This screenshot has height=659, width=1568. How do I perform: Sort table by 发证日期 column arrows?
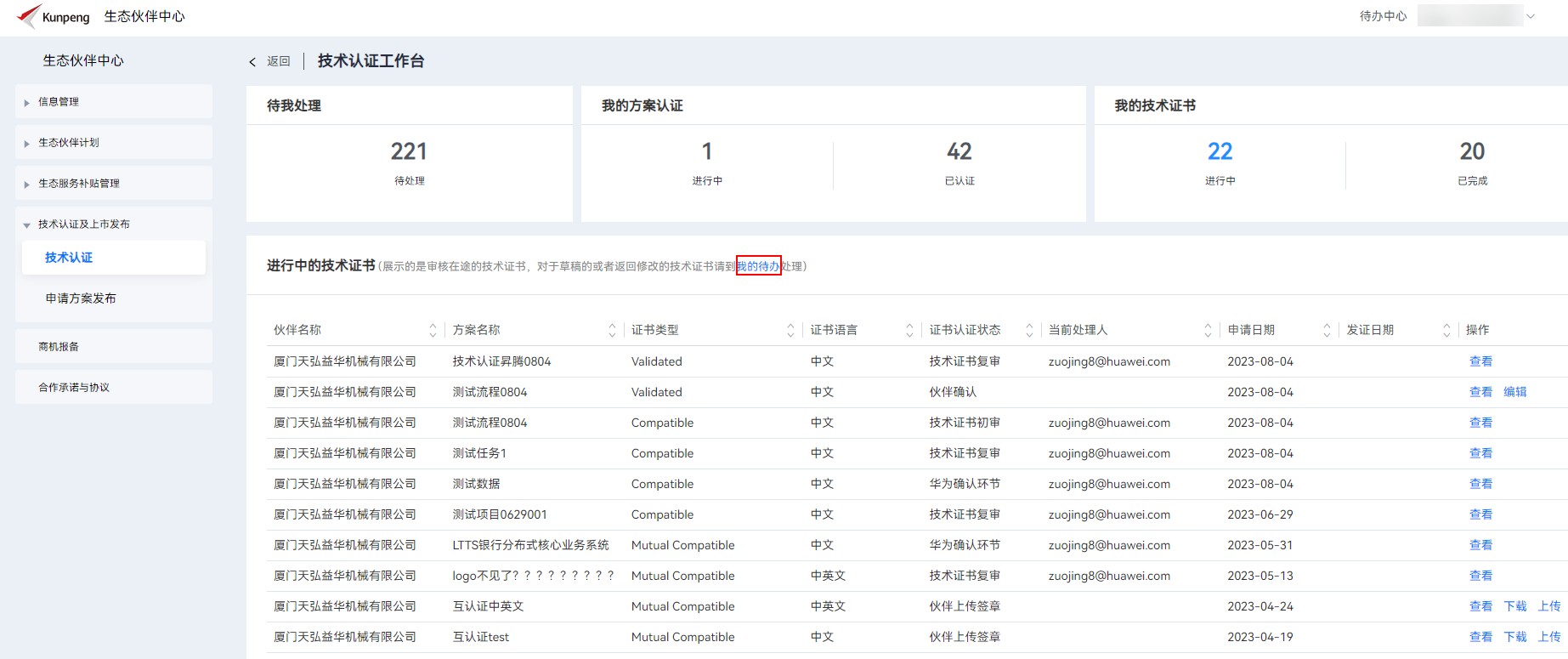1446,330
